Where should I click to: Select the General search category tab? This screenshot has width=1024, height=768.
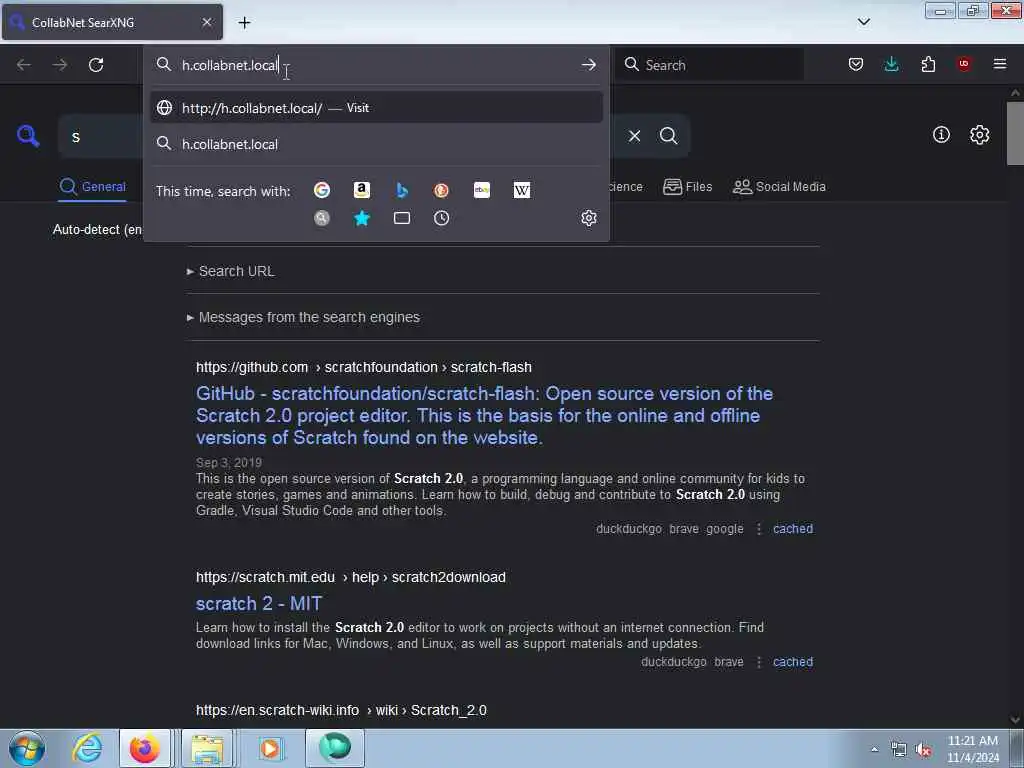(92, 187)
